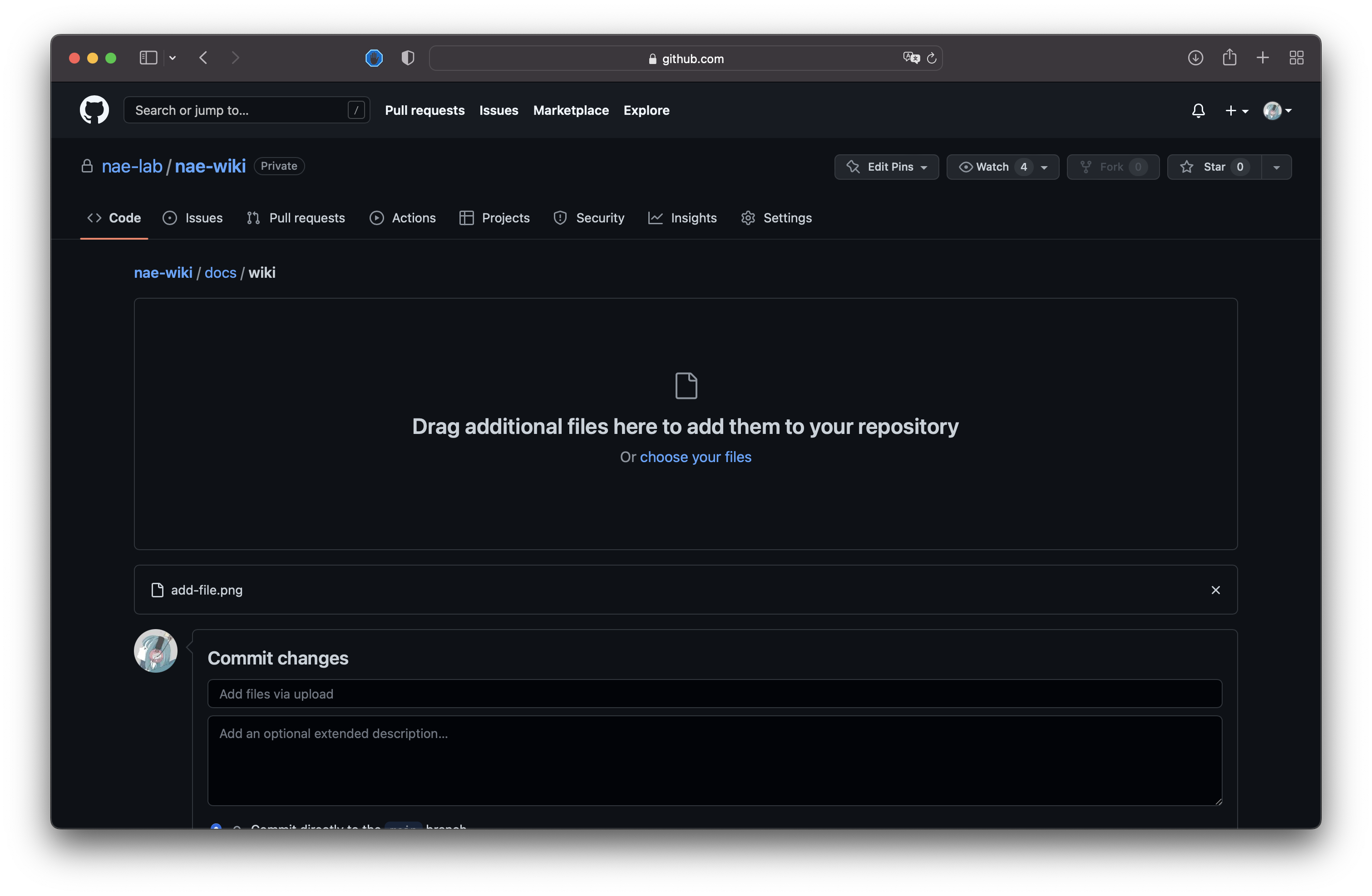Go to docs folder breadcrumb

[220, 272]
